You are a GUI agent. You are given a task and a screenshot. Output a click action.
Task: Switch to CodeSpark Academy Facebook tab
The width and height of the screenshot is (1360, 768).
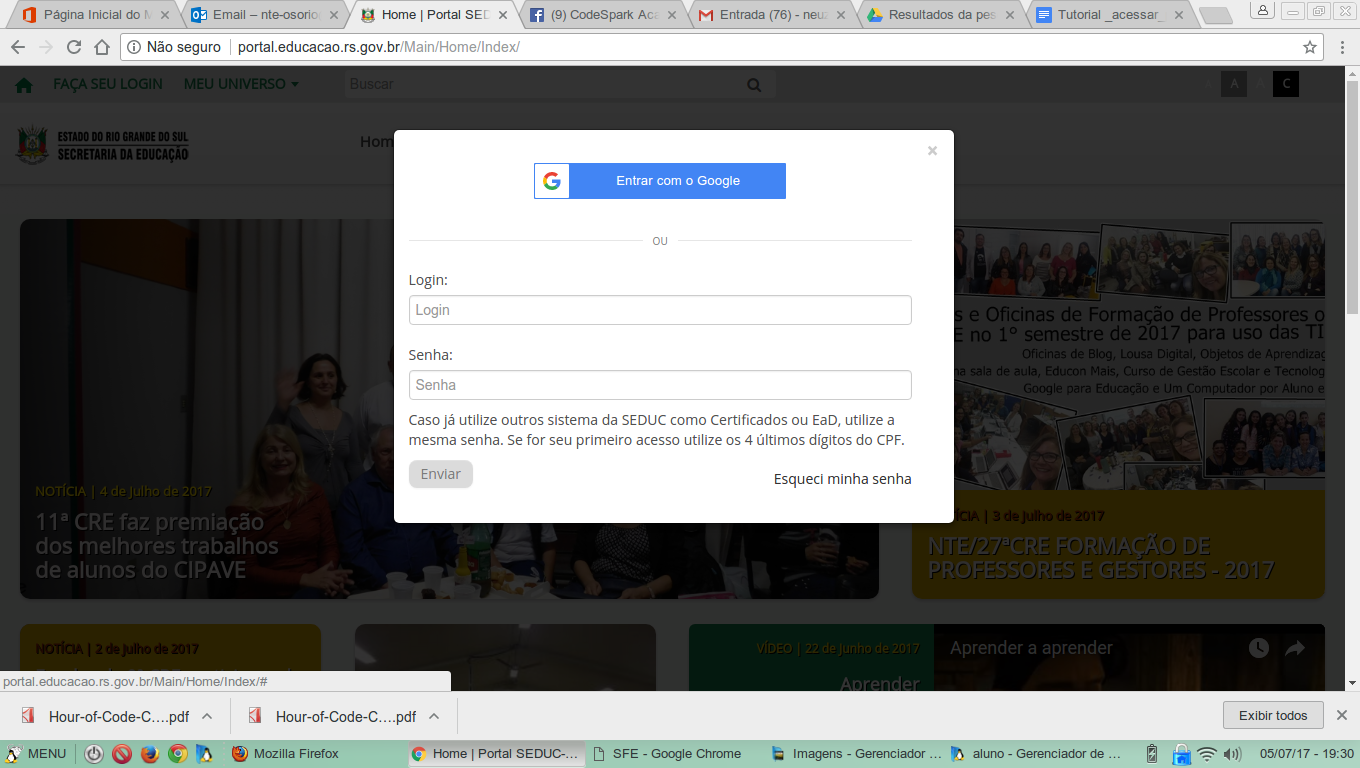click(603, 15)
